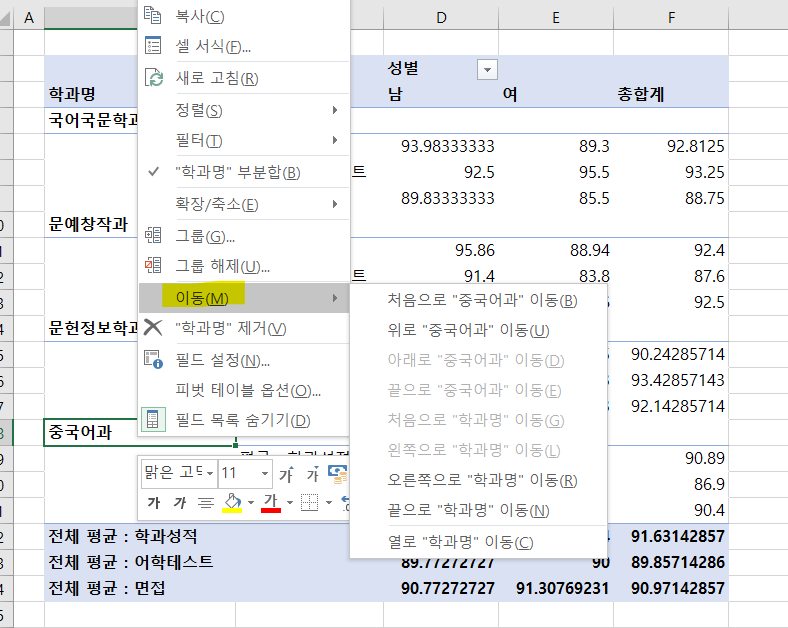Open the 성별 filter dropdown button
The height and width of the screenshot is (628, 788).
click(487, 69)
